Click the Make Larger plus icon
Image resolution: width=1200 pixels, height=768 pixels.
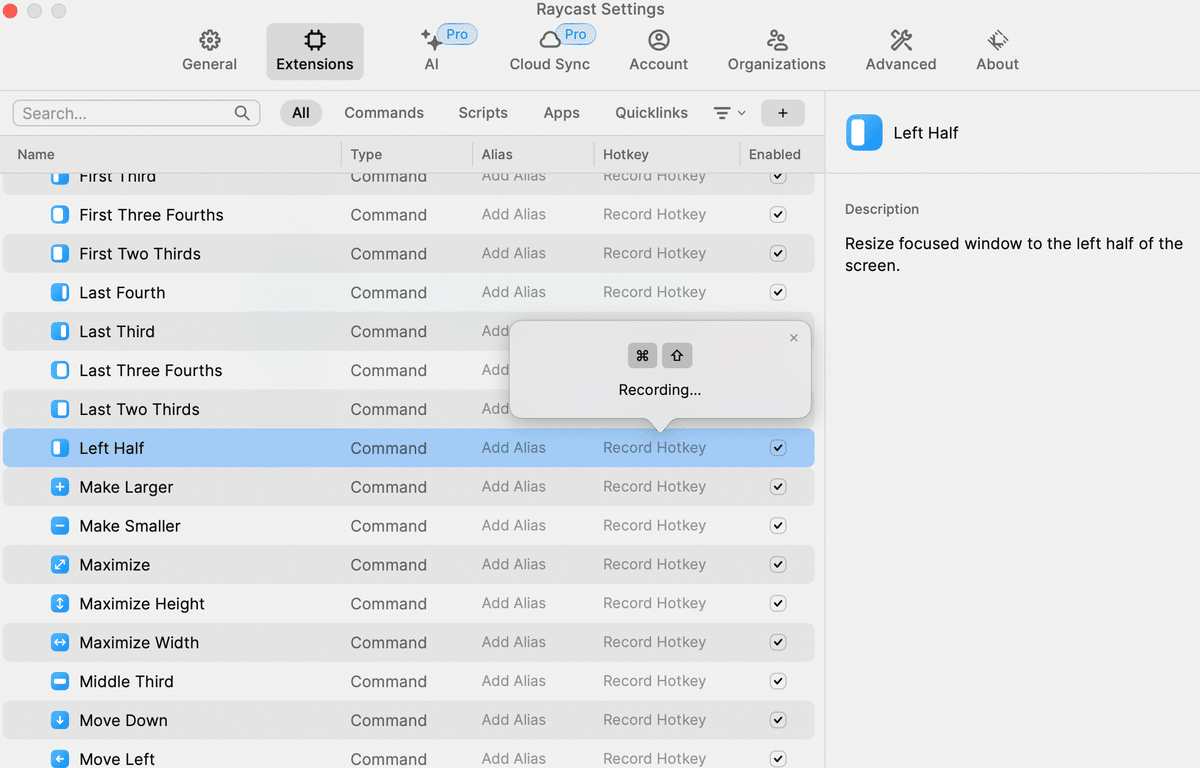(x=60, y=487)
